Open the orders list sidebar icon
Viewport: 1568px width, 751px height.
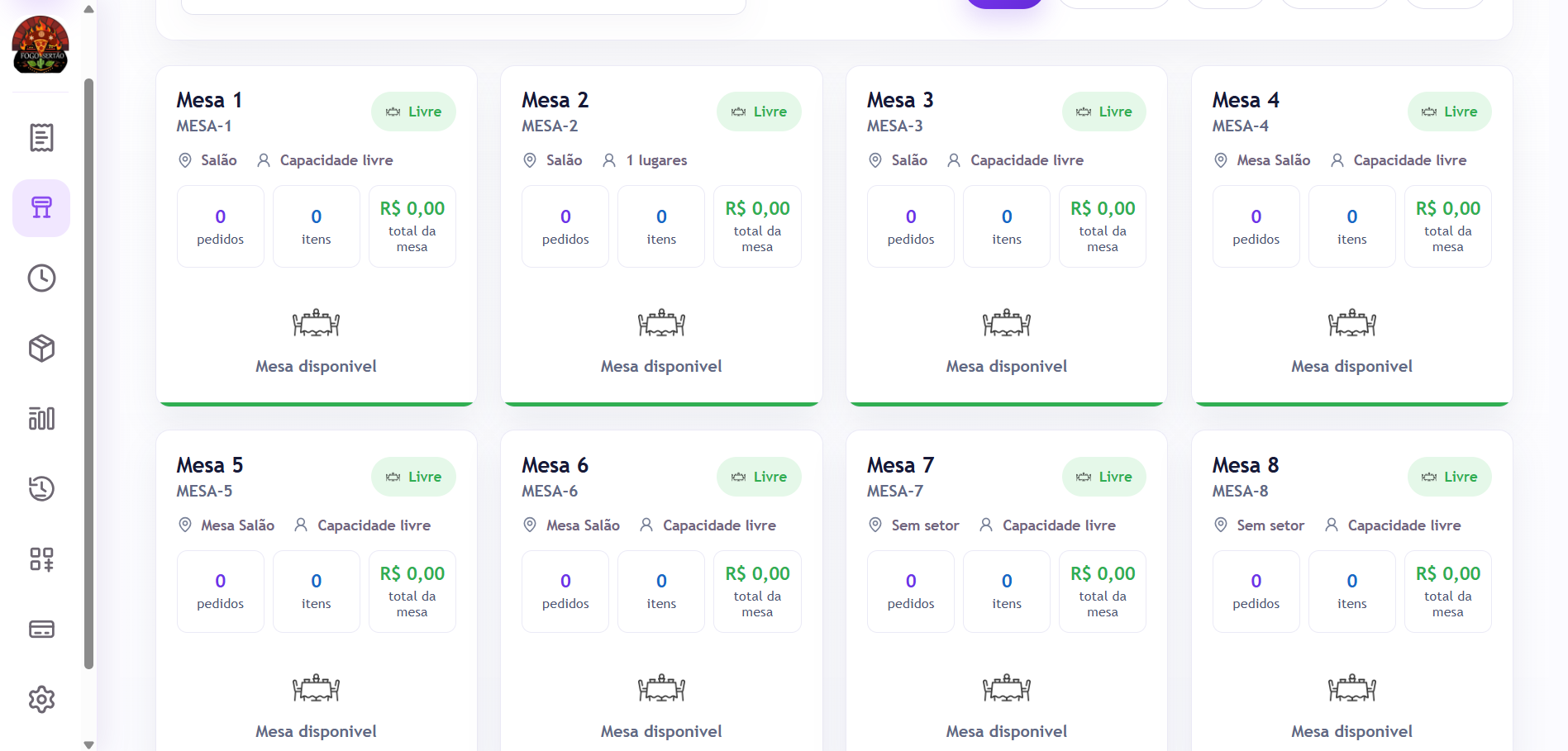pos(41,137)
